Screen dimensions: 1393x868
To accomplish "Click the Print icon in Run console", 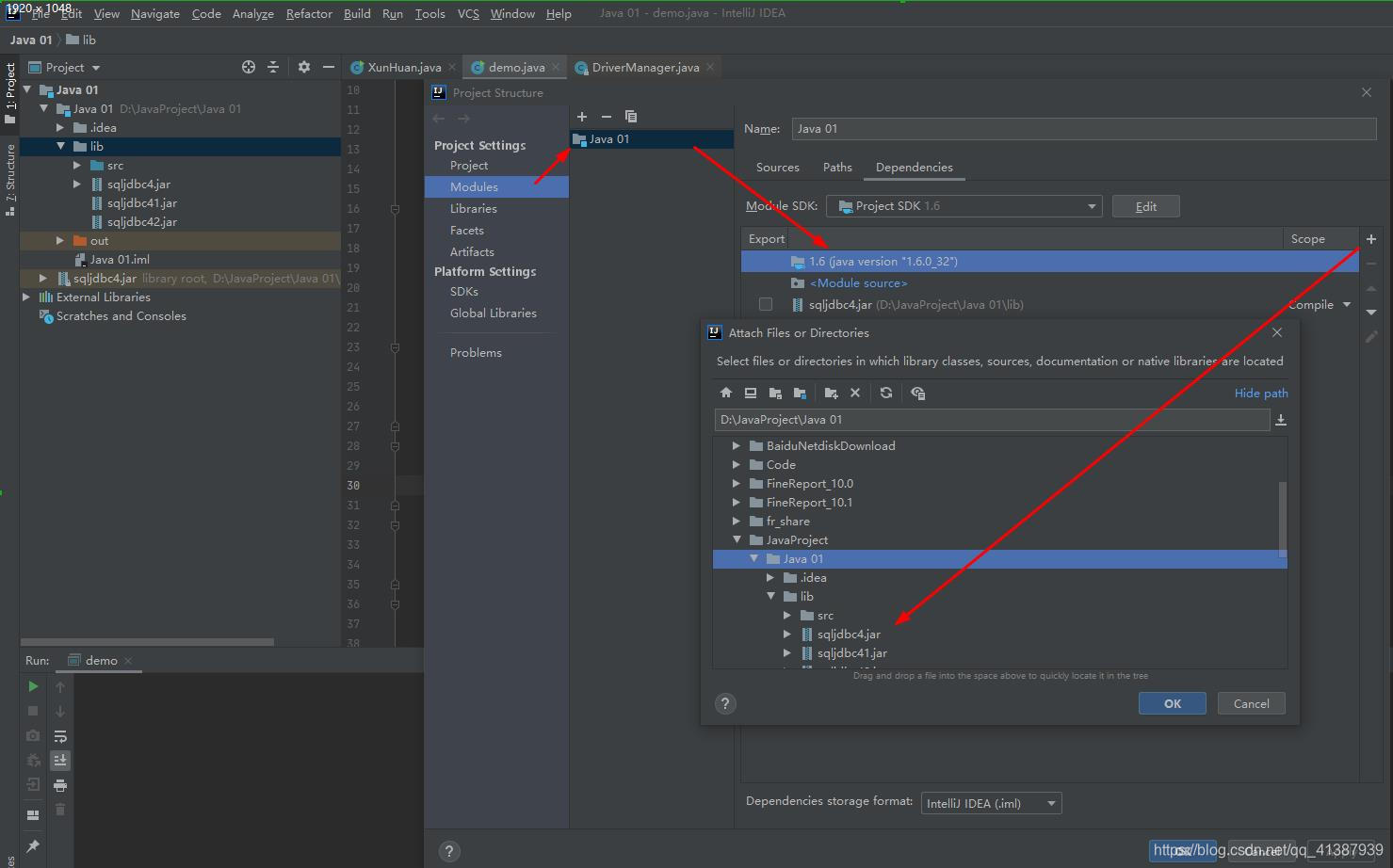I will [x=60, y=785].
